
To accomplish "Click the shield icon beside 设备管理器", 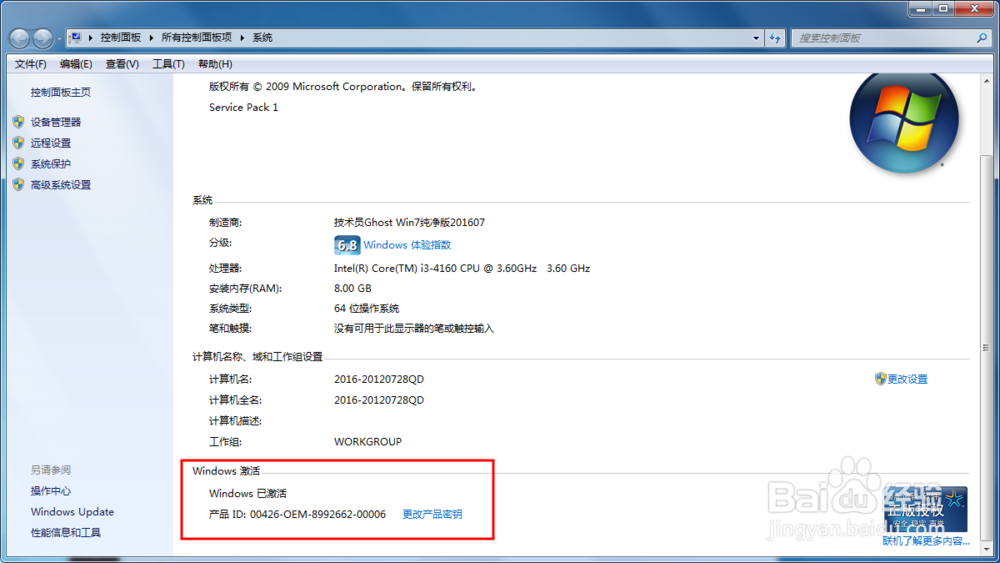I will pyautogui.click(x=18, y=122).
